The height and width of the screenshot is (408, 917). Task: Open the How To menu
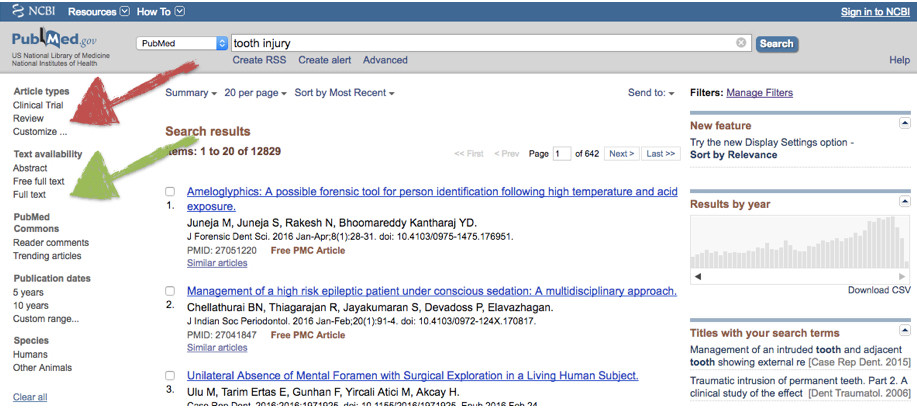(x=161, y=11)
